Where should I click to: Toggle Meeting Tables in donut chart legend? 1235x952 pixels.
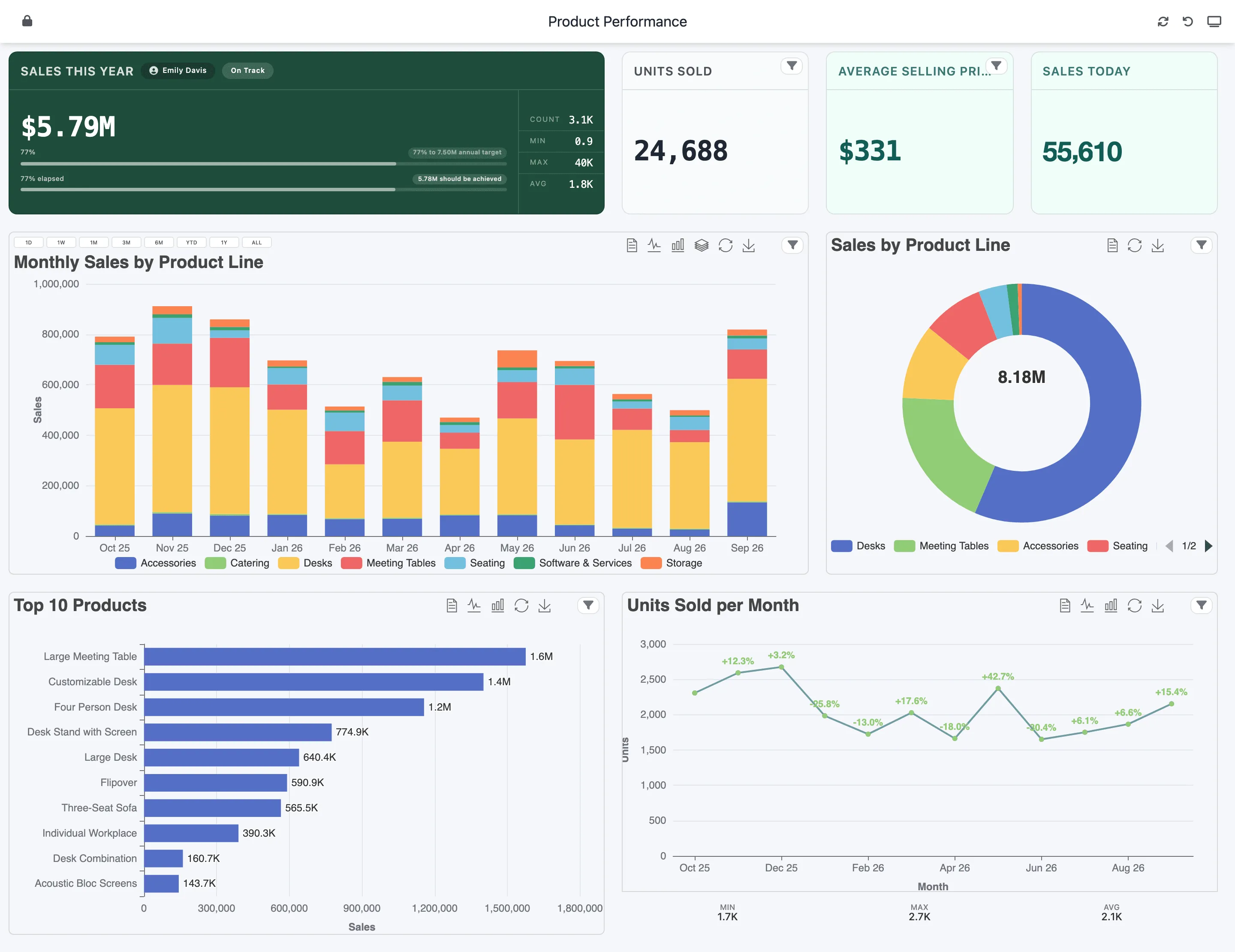pyautogui.click(x=941, y=546)
